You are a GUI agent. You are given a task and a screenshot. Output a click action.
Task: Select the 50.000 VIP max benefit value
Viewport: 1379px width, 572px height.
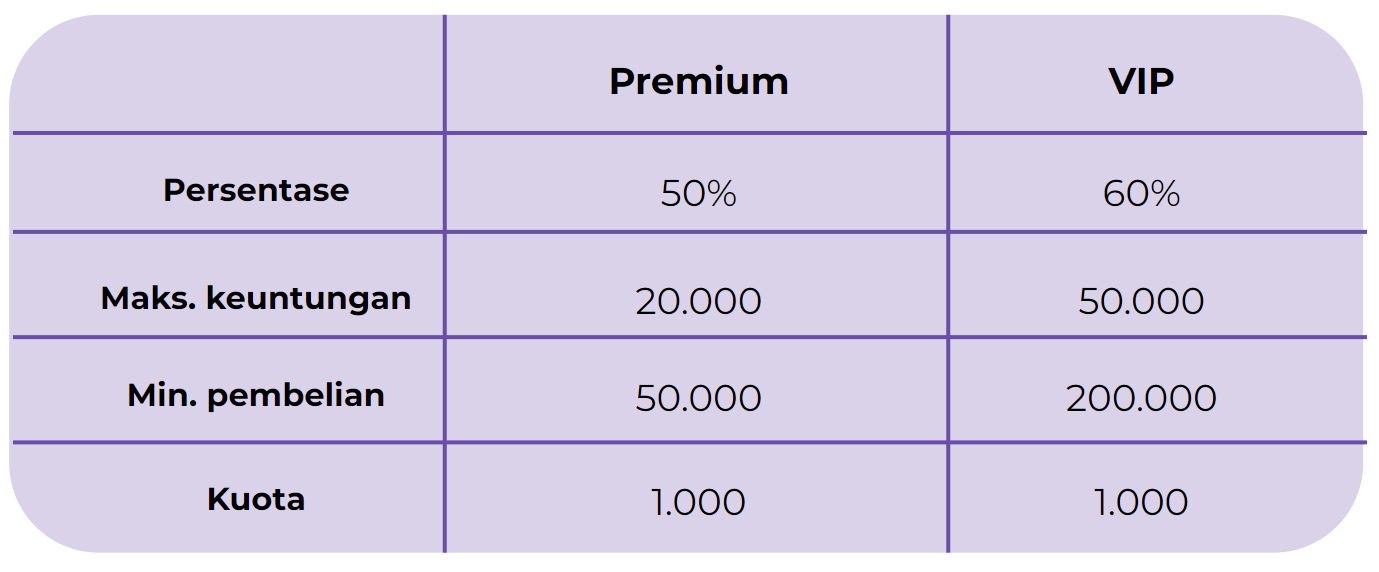click(1141, 301)
